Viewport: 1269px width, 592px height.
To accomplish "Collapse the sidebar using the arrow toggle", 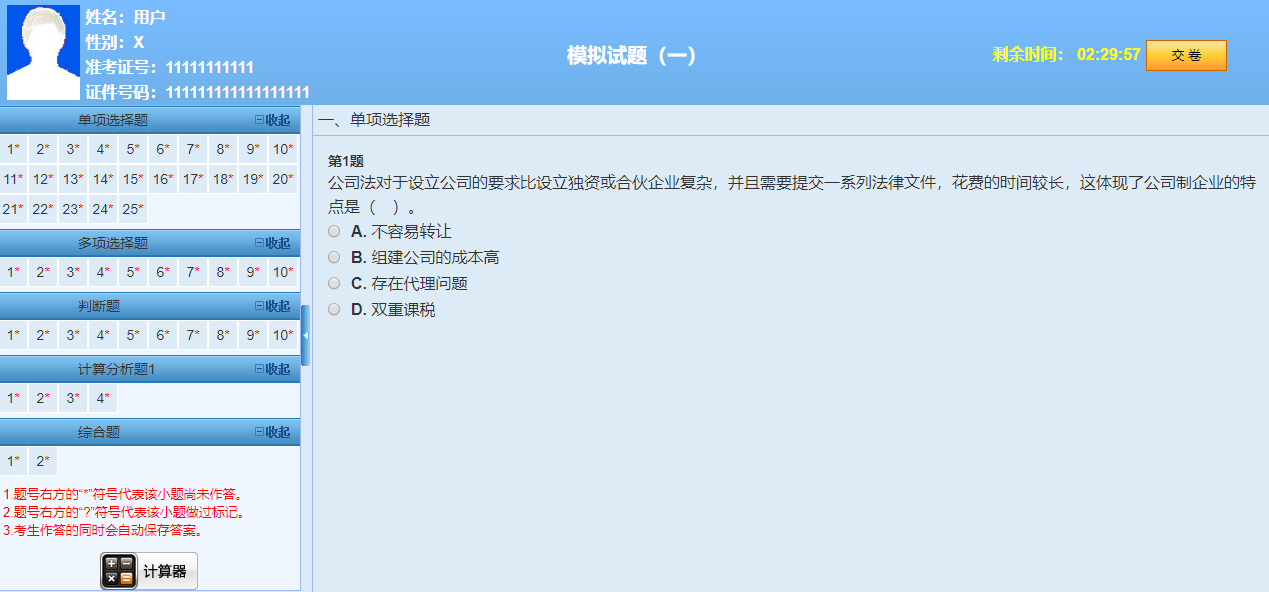I will [x=305, y=337].
